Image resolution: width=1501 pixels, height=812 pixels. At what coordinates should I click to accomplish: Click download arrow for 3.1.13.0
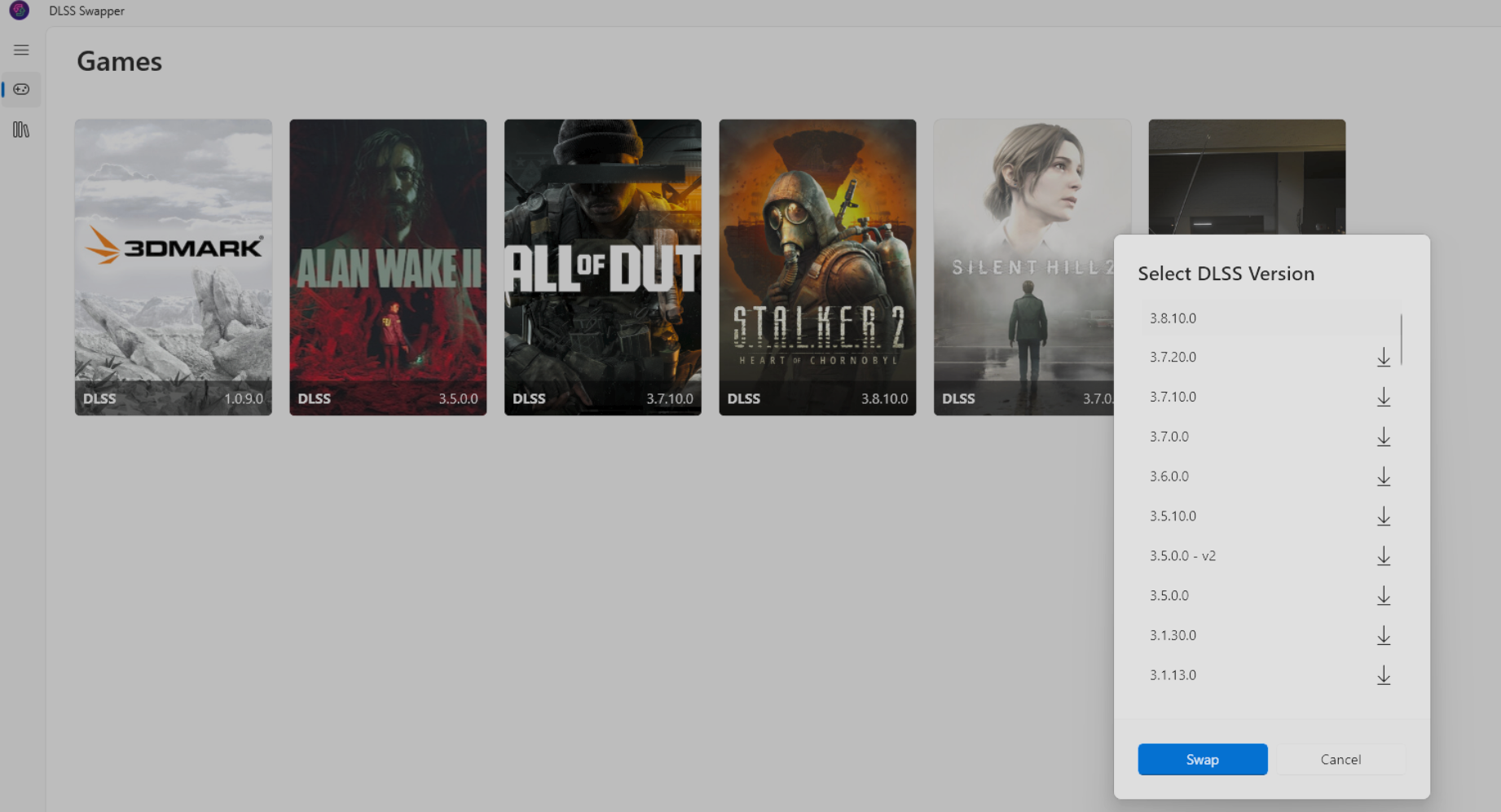(1383, 676)
